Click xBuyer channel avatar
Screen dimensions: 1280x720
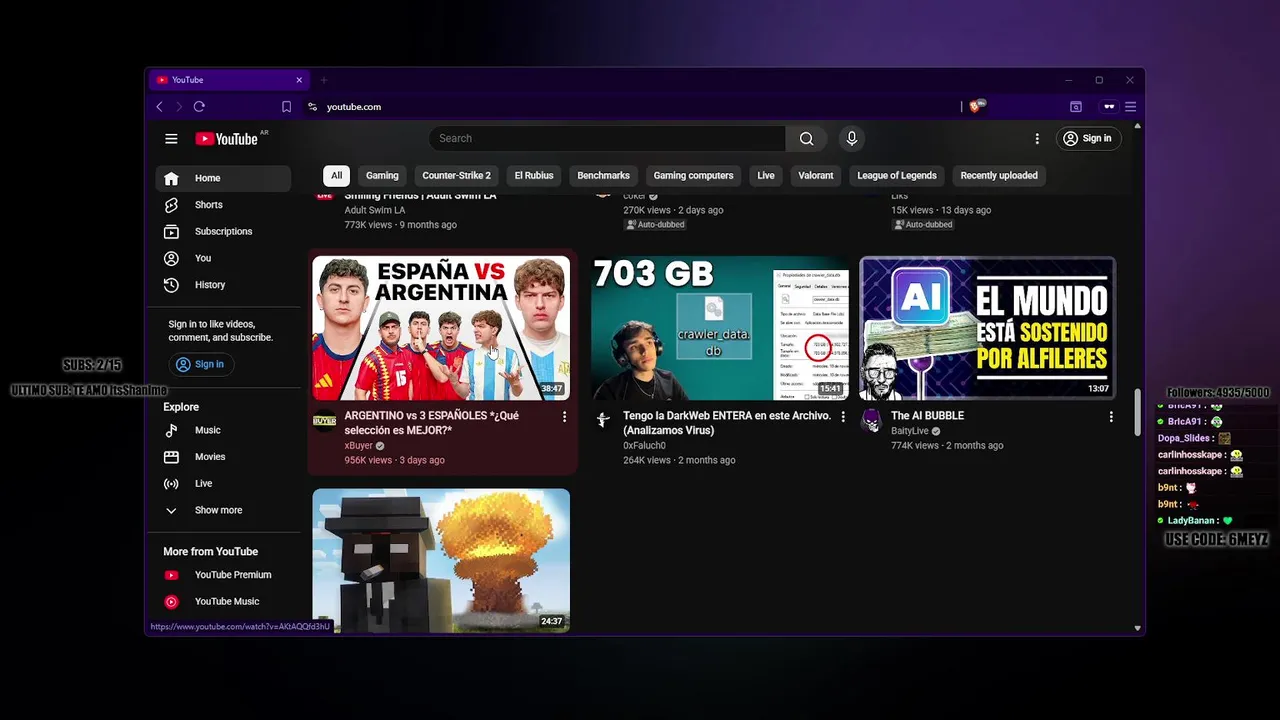click(x=324, y=421)
